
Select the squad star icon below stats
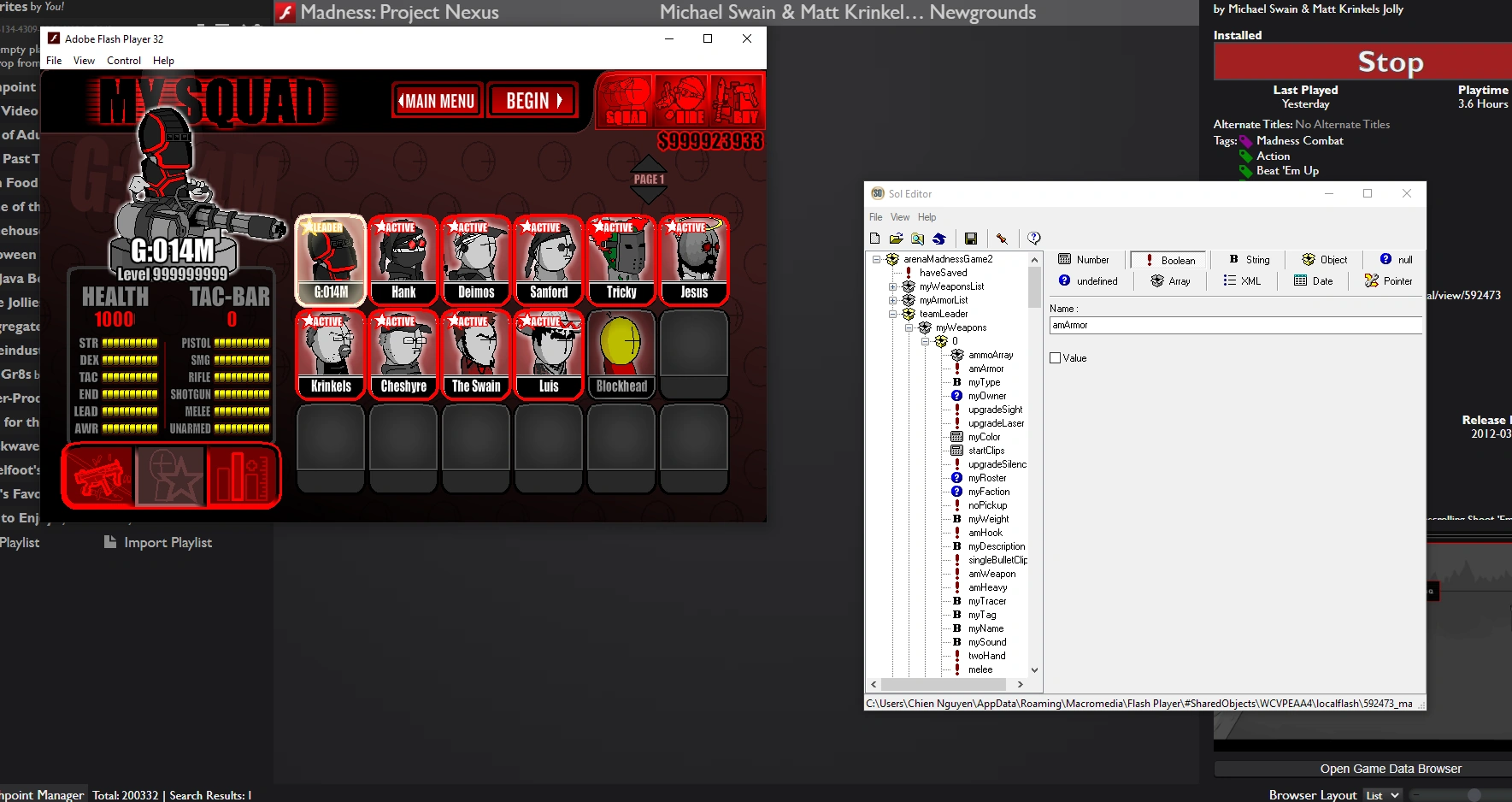(170, 476)
